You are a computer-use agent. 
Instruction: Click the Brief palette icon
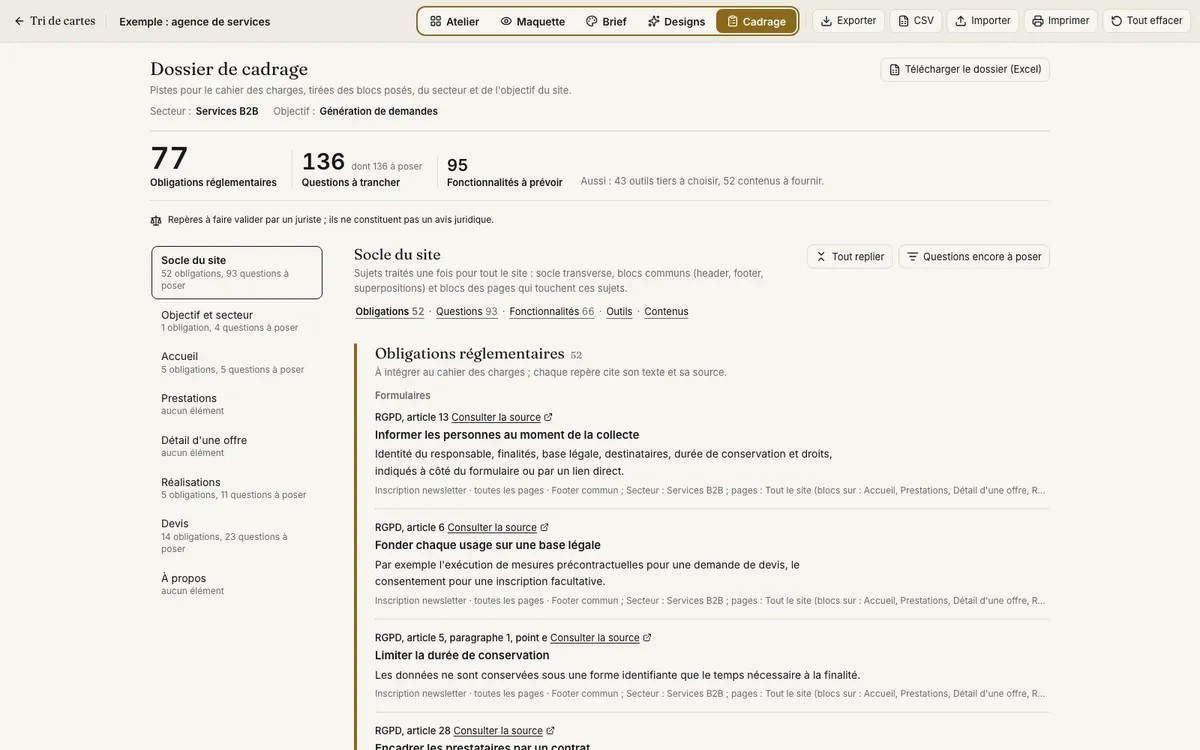point(592,21)
